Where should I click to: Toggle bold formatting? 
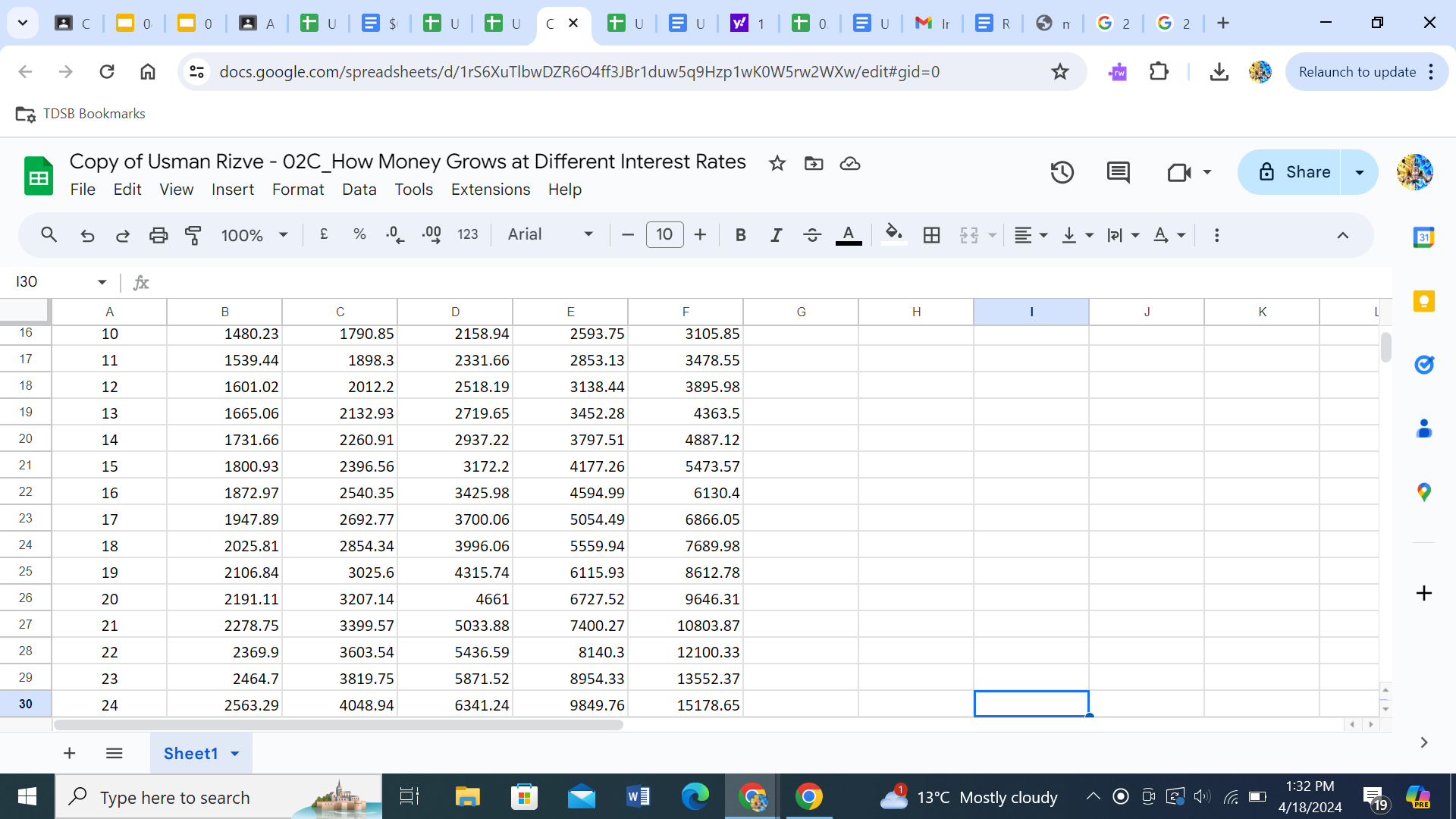[x=740, y=235]
